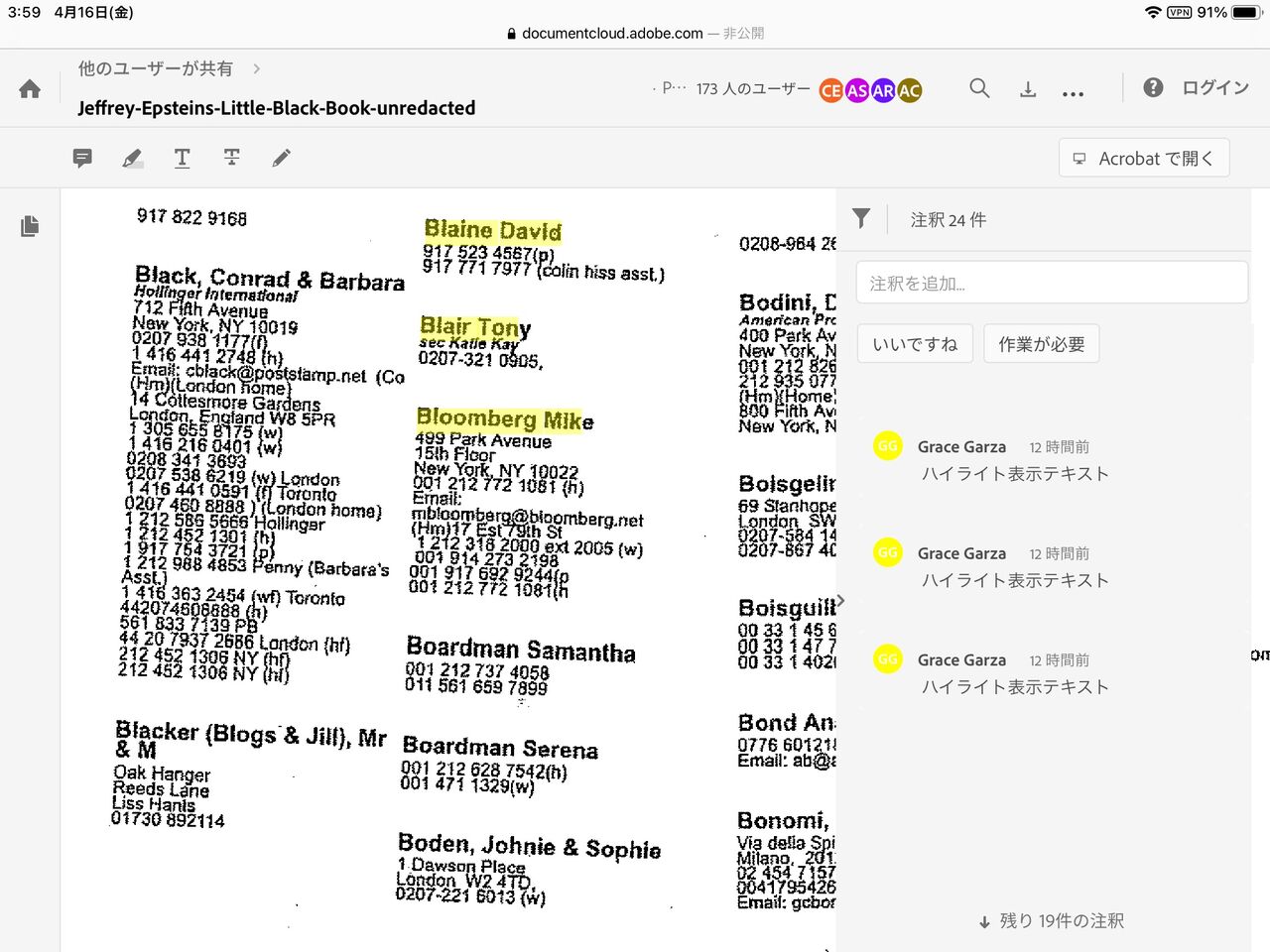Select the freehand pencil drawing tool
The height and width of the screenshot is (952, 1270).
(x=282, y=158)
